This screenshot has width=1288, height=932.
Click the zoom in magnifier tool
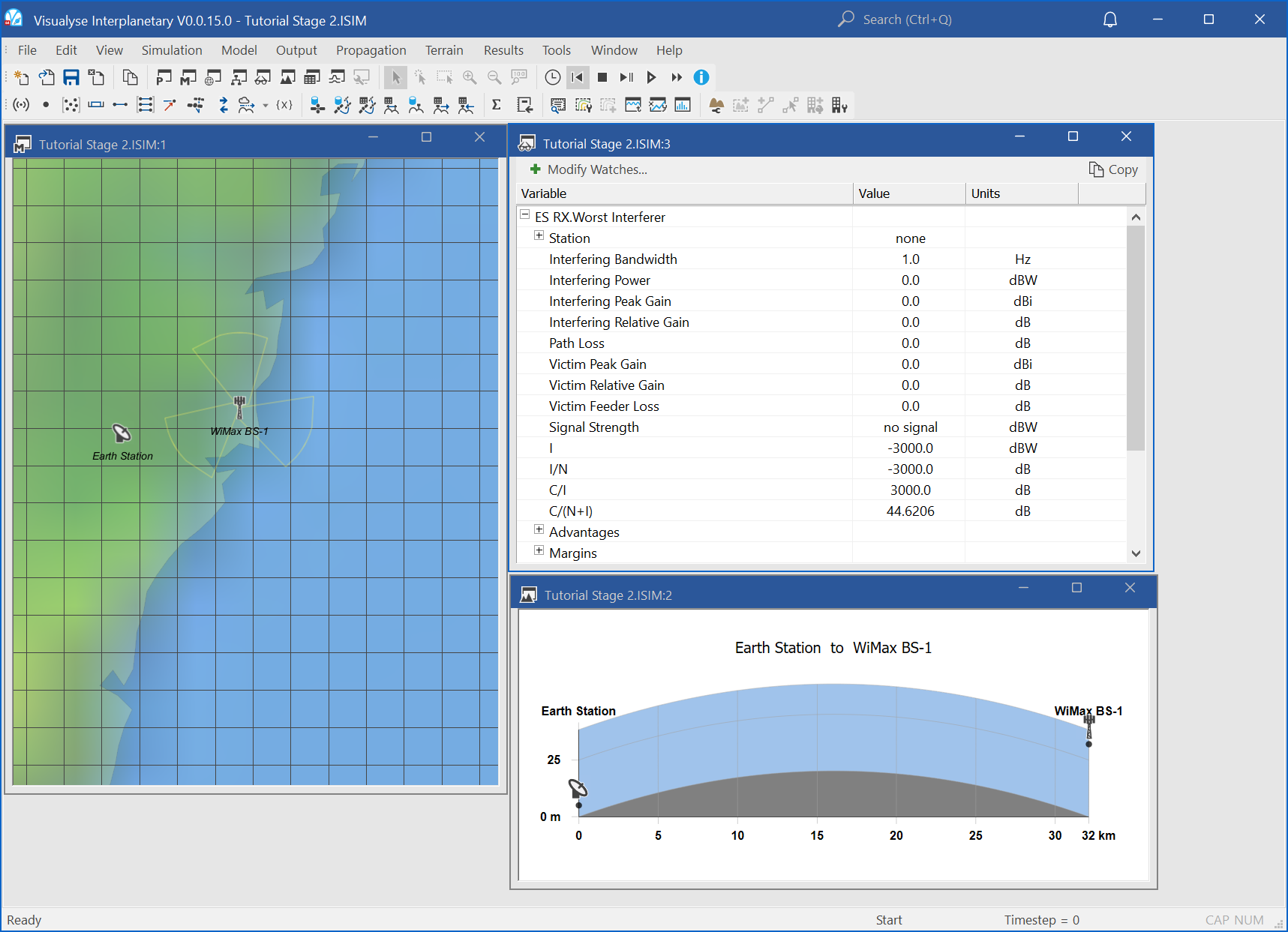[x=470, y=77]
